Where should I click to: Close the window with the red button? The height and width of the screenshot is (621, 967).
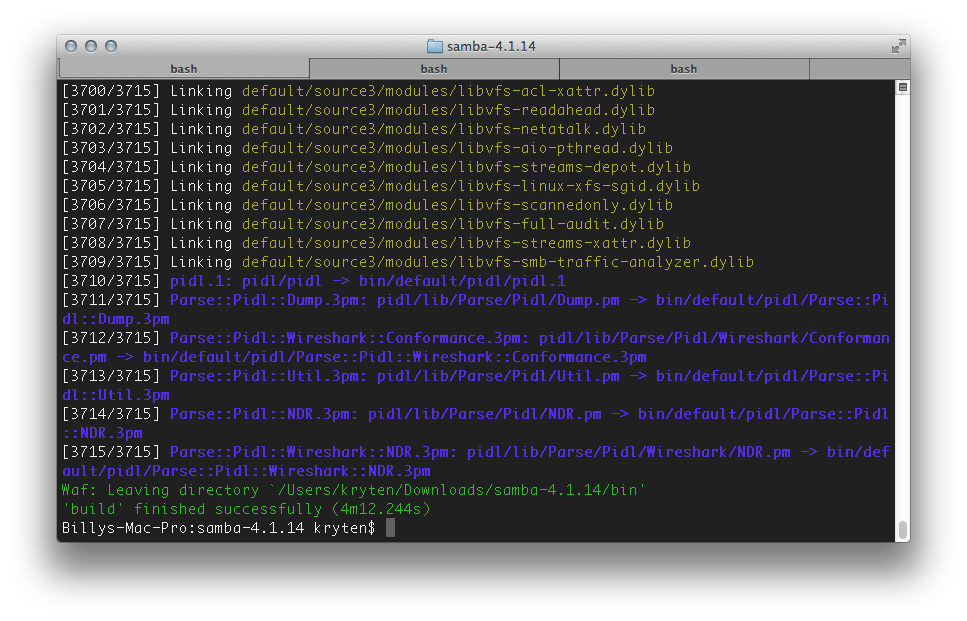point(71,46)
